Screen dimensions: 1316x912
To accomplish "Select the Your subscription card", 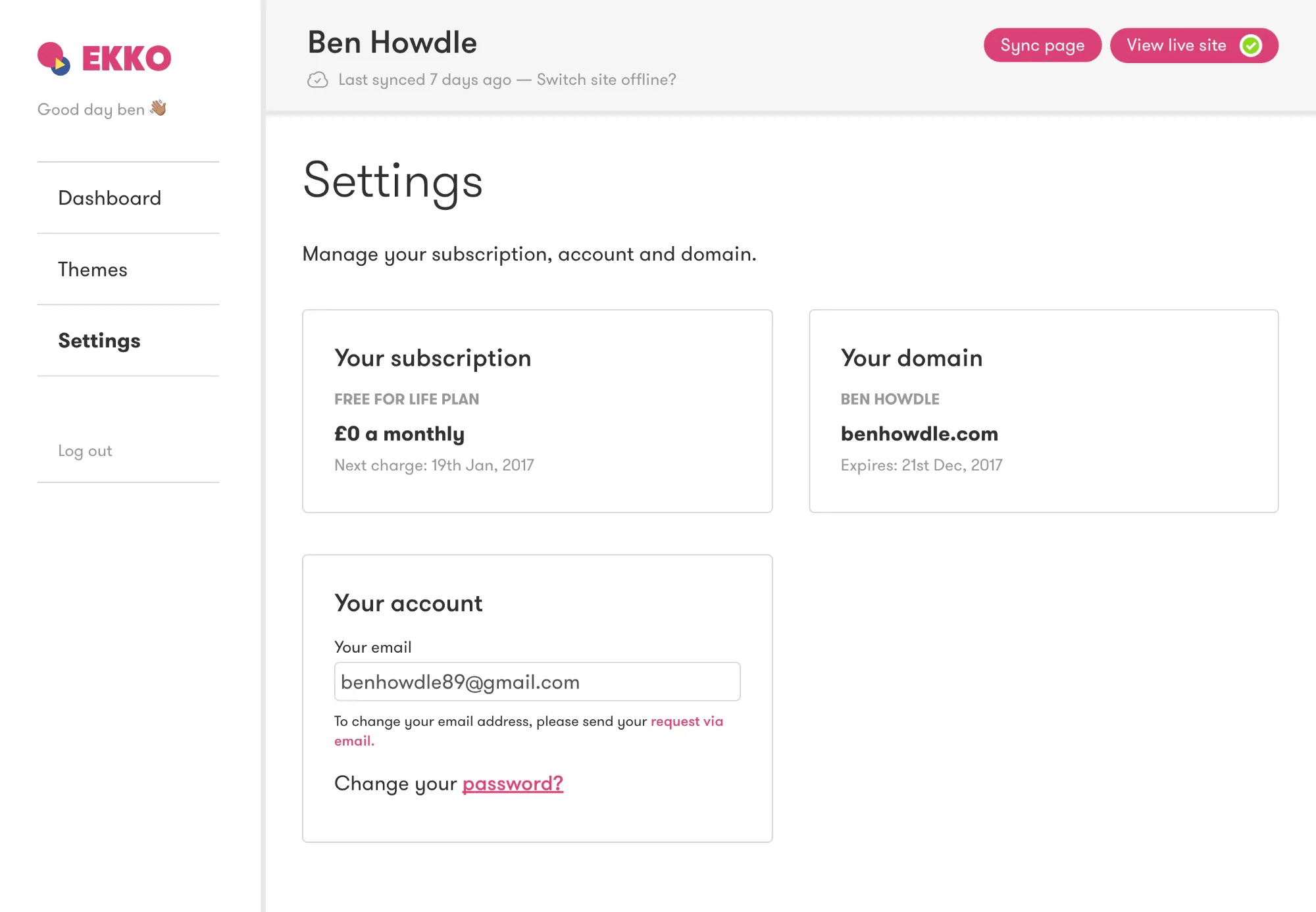I will (537, 411).
